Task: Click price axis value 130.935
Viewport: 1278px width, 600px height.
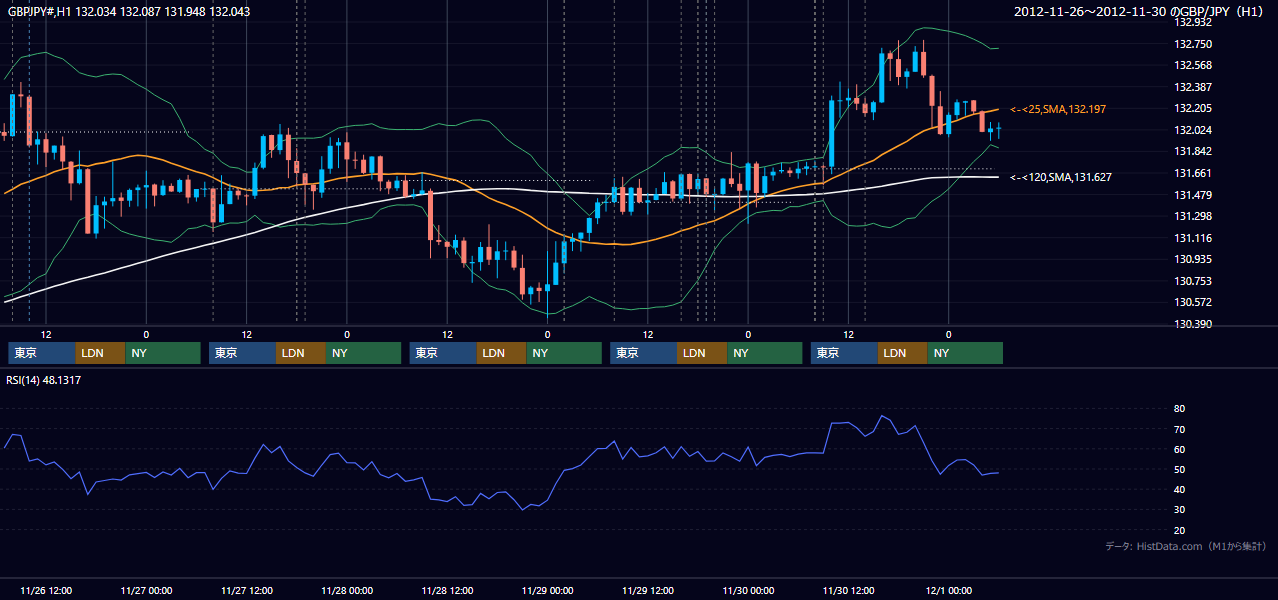Action: (x=1193, y=259)
